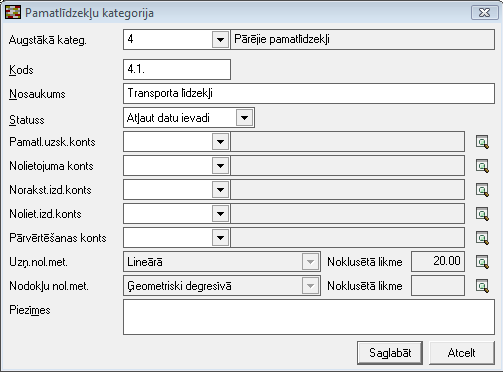This screenshot has height=373, width=503.
Task: Open the Statuss dropdown list
Action: click(244, 118)
